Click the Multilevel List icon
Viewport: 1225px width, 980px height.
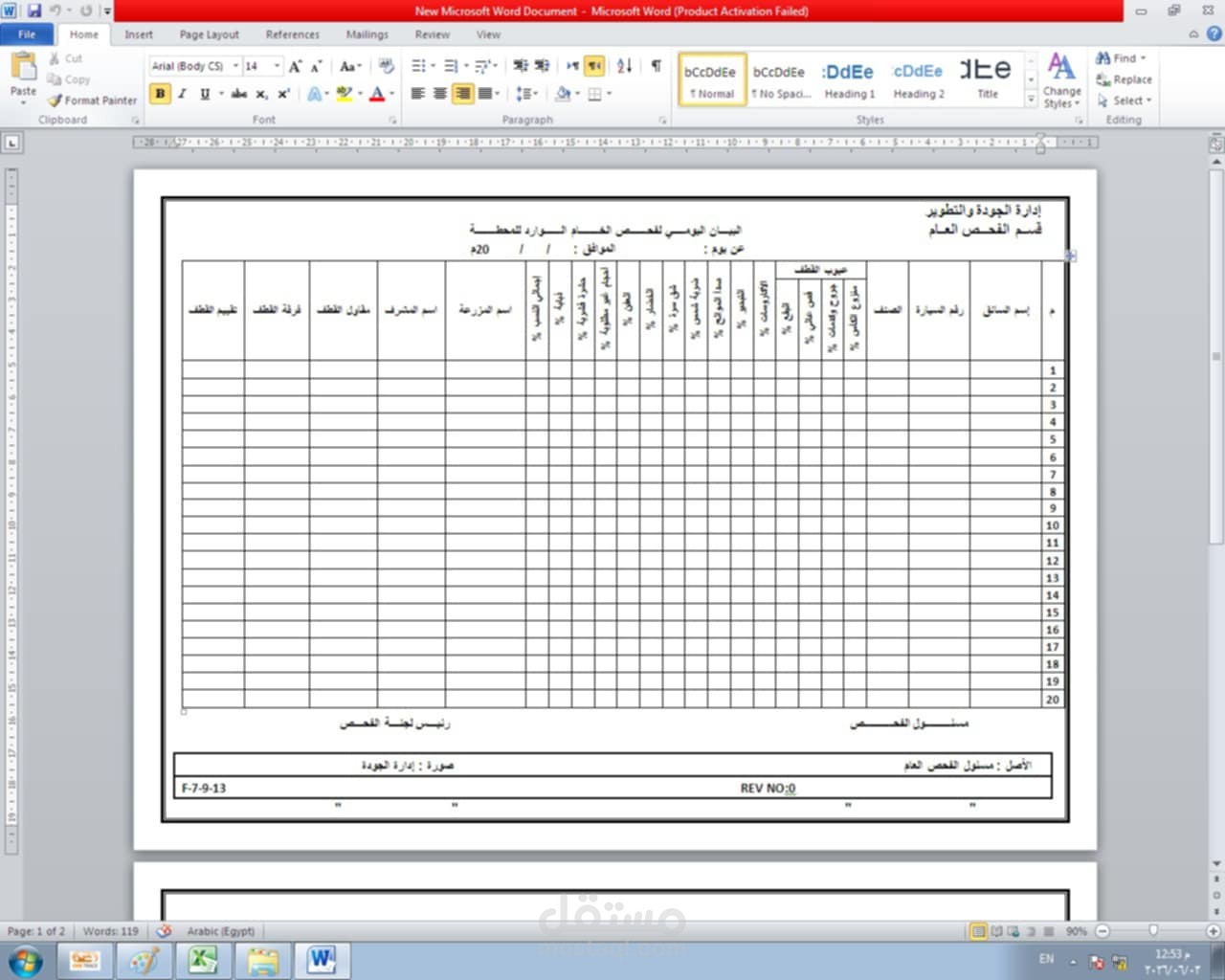point(481,66)
